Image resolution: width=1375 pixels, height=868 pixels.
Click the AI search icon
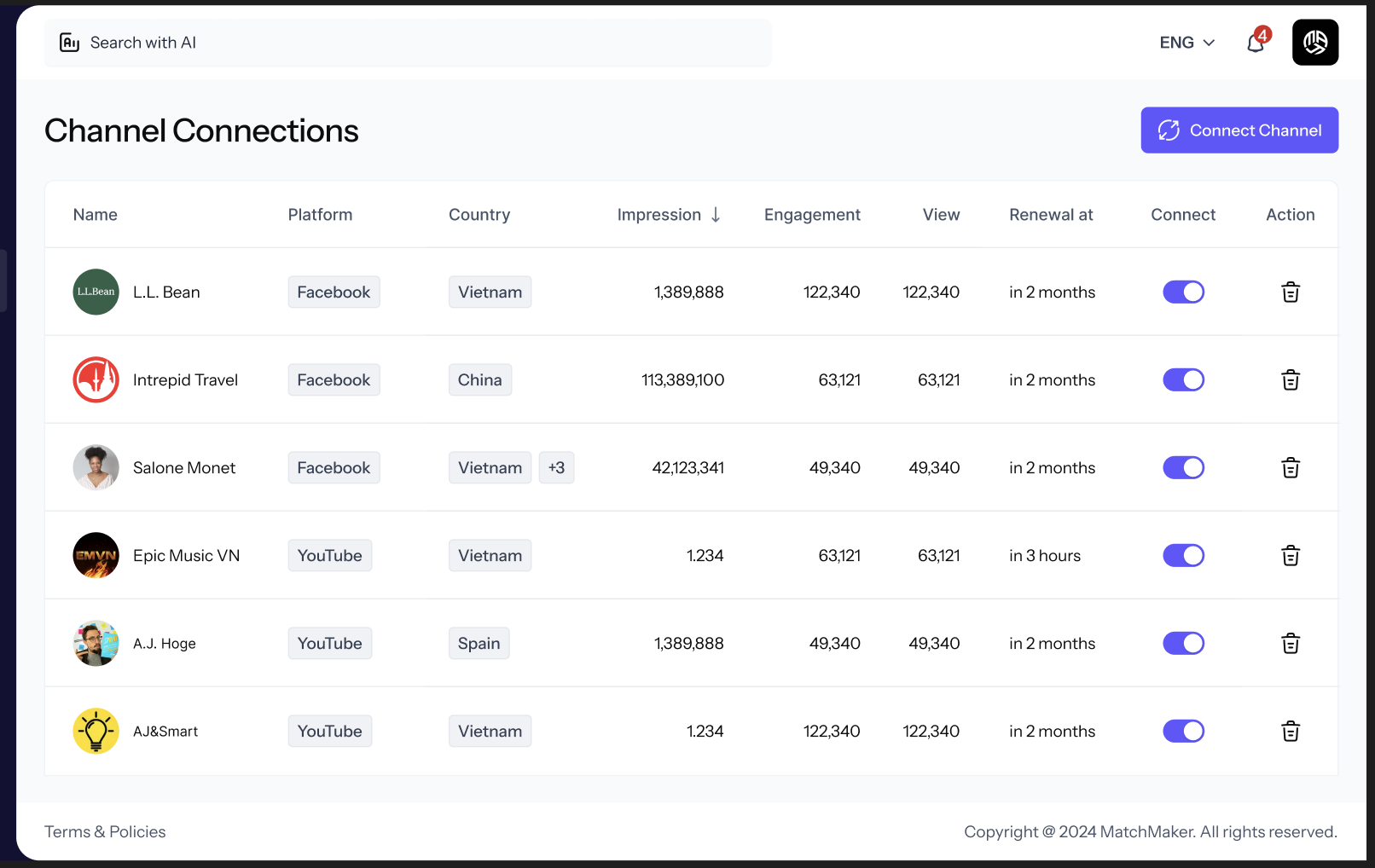pyautogui.click(x=69, y=43)
